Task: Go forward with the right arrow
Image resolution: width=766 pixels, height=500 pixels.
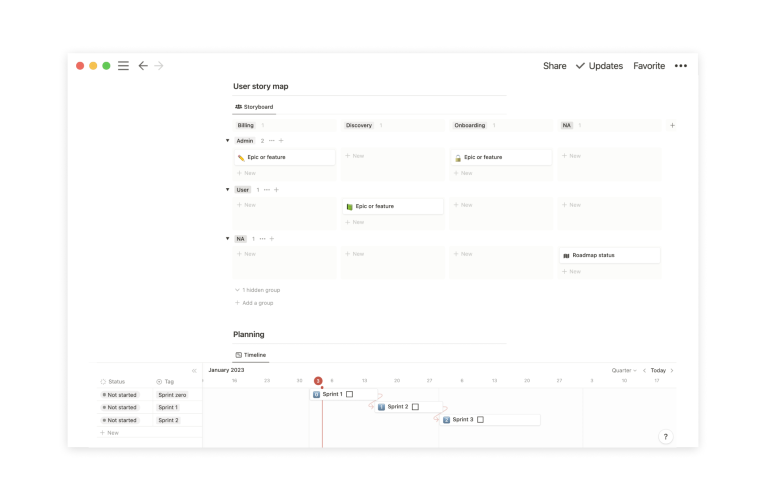Action: 159,65
